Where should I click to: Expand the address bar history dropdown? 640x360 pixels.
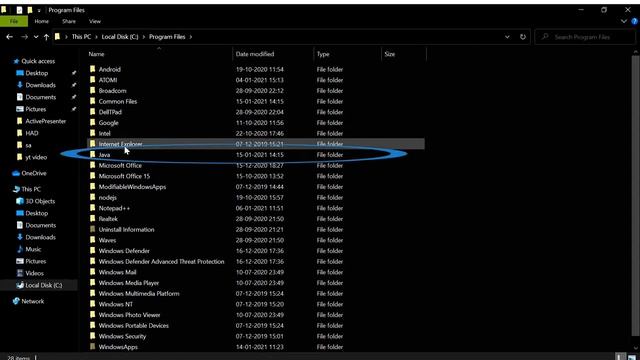click(x=507, y=37)
